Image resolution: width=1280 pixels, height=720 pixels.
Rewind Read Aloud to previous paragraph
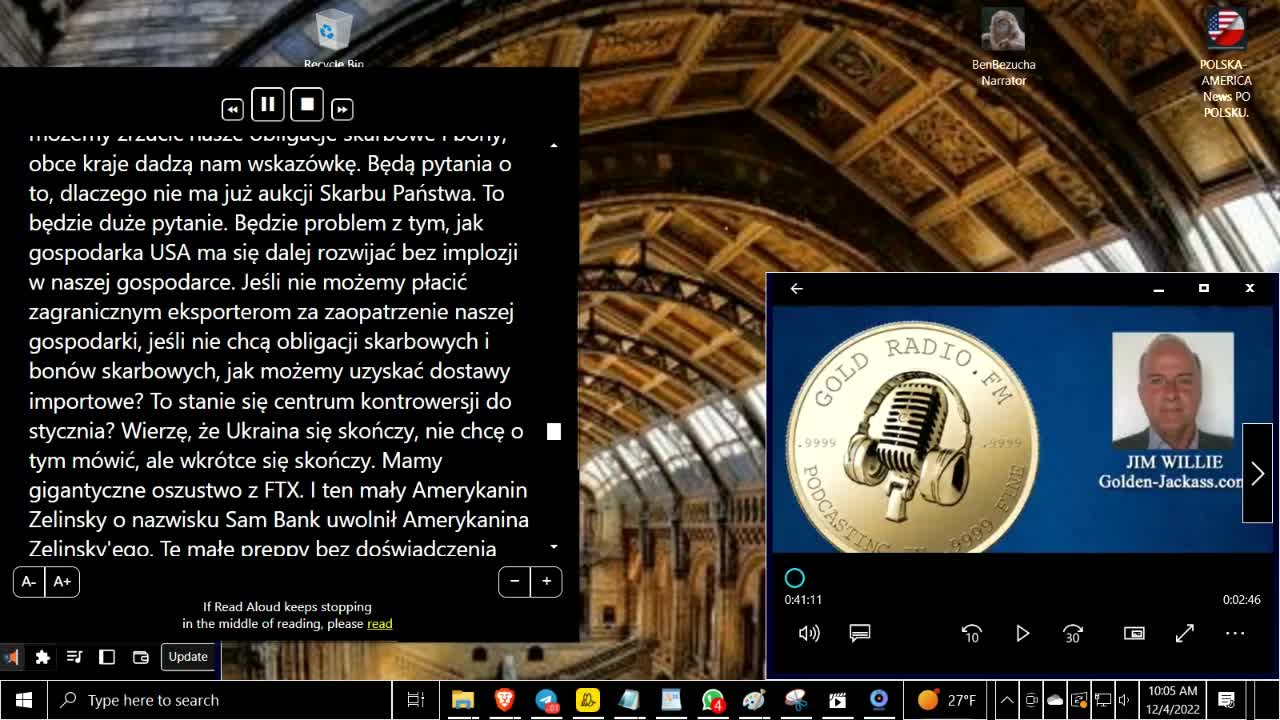pyautogui.click(x=232, y=109)
